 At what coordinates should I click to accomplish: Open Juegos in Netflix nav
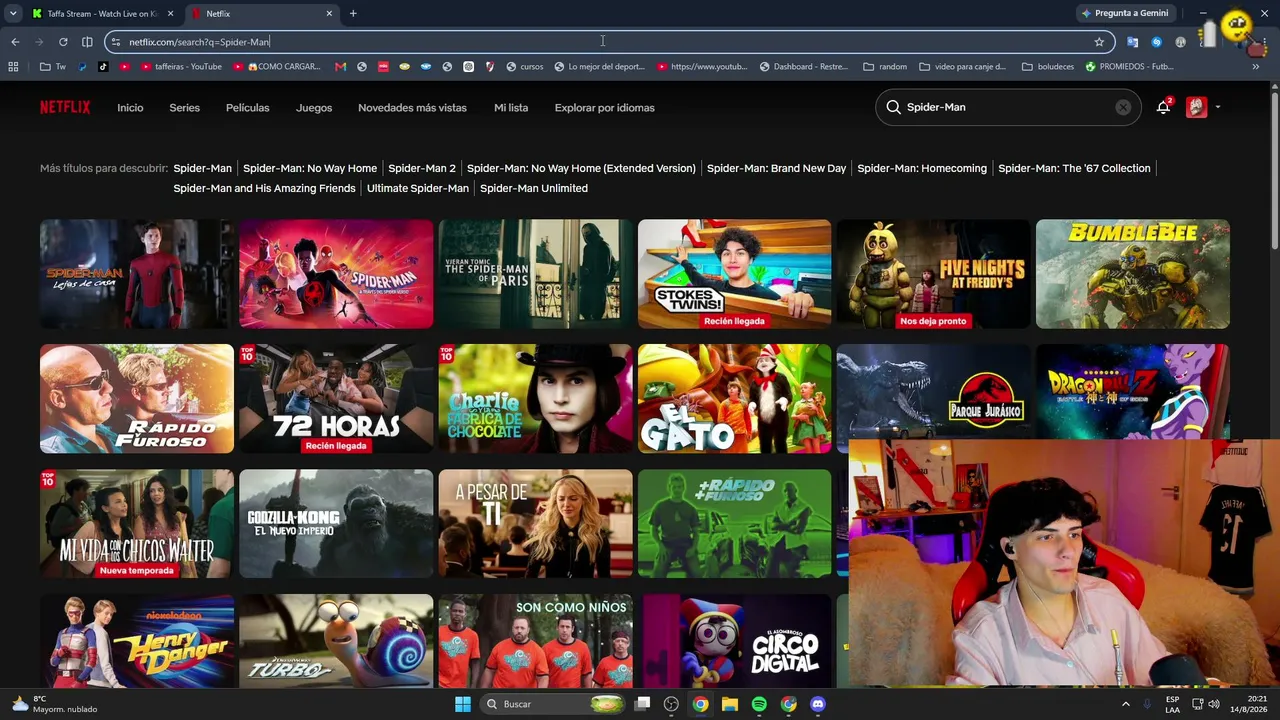point(314,107)
